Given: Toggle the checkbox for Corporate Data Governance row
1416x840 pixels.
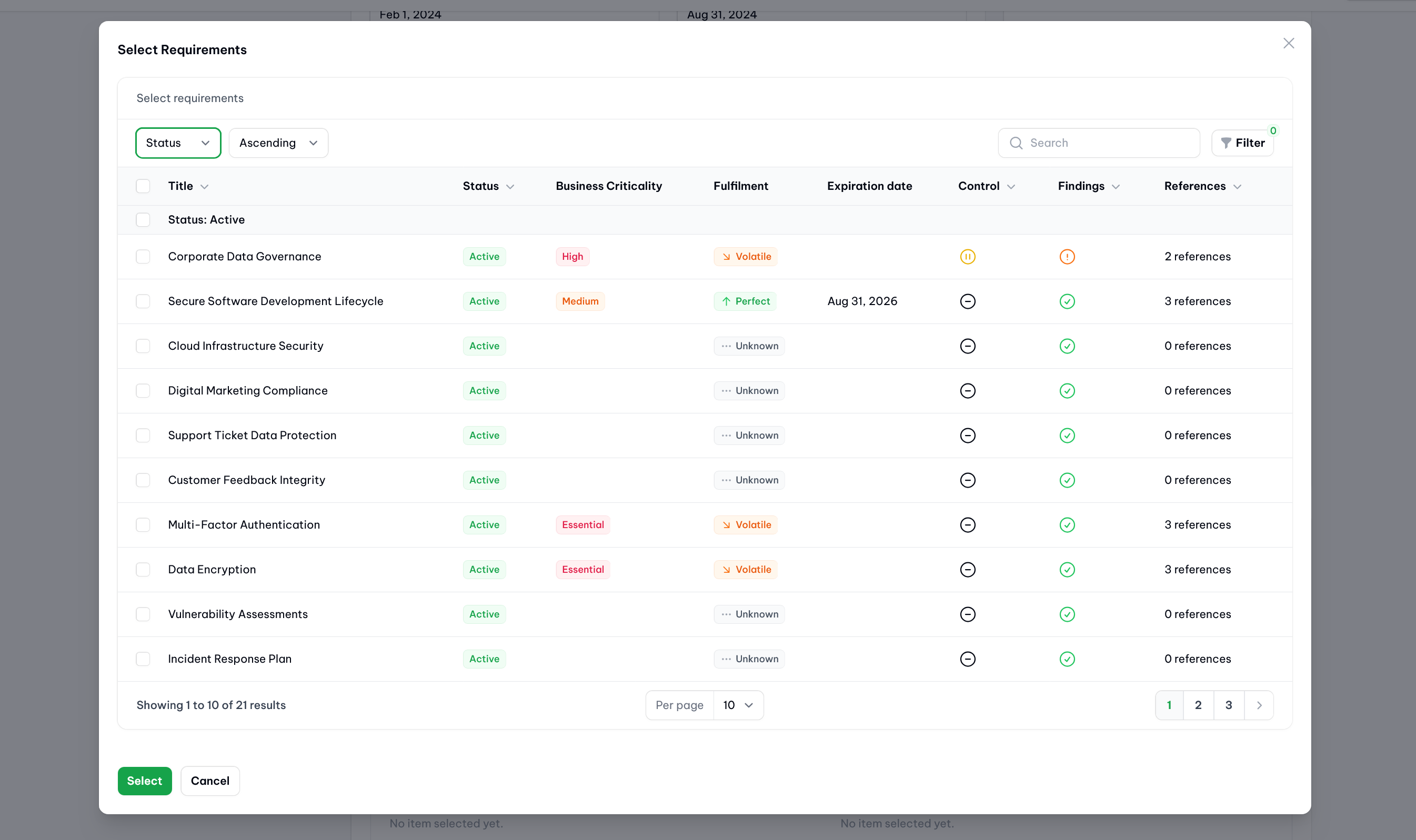Looking at the screenshot, I should pos(142,256).
